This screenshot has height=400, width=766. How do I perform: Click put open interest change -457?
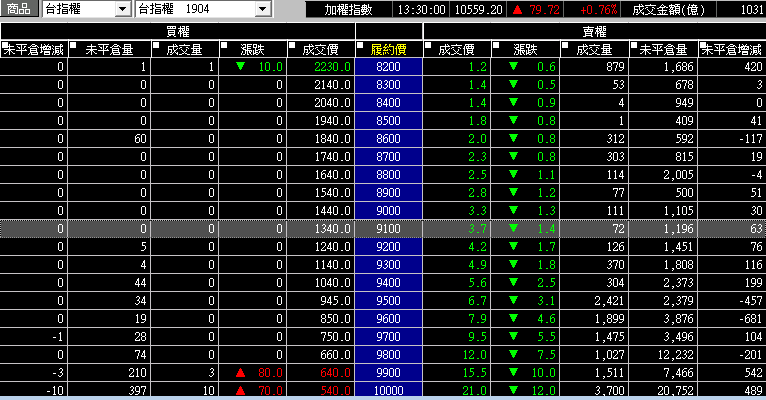(x=750, y=300)
